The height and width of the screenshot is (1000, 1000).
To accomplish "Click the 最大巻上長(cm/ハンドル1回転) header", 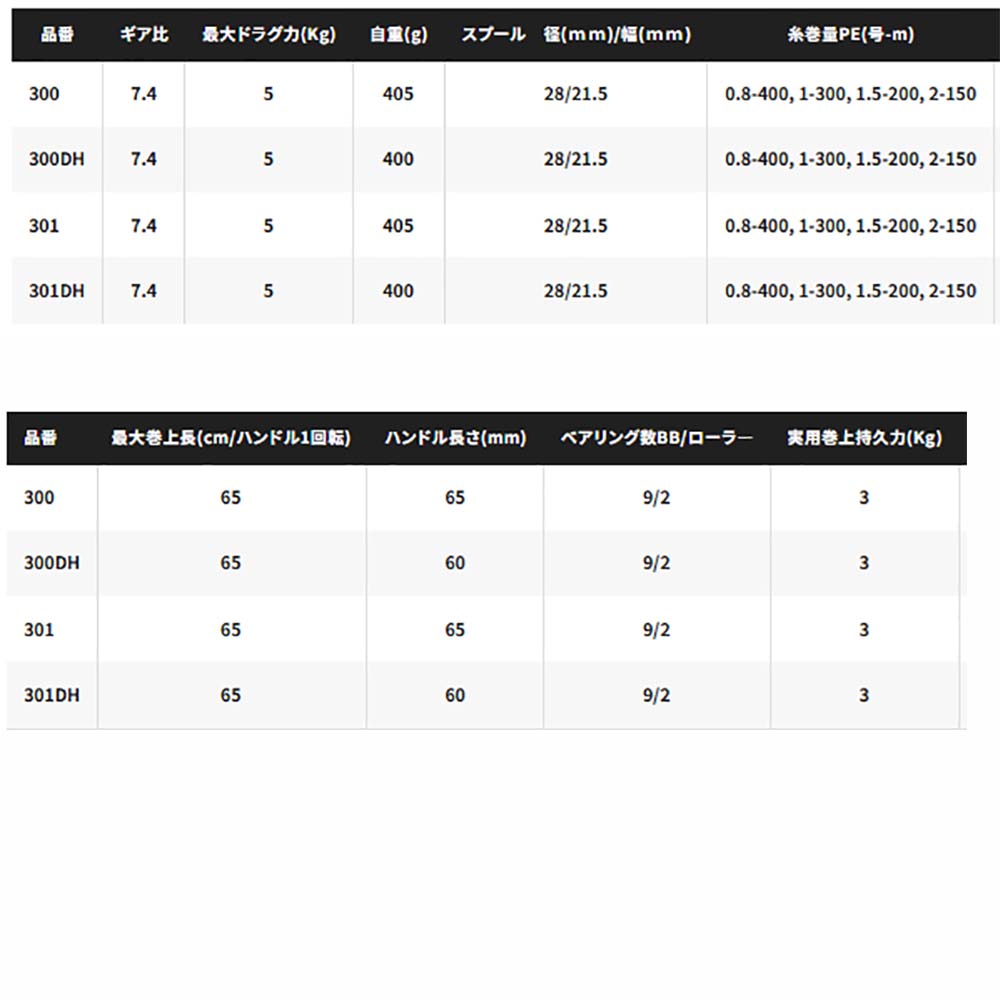I will pos(231,438).
